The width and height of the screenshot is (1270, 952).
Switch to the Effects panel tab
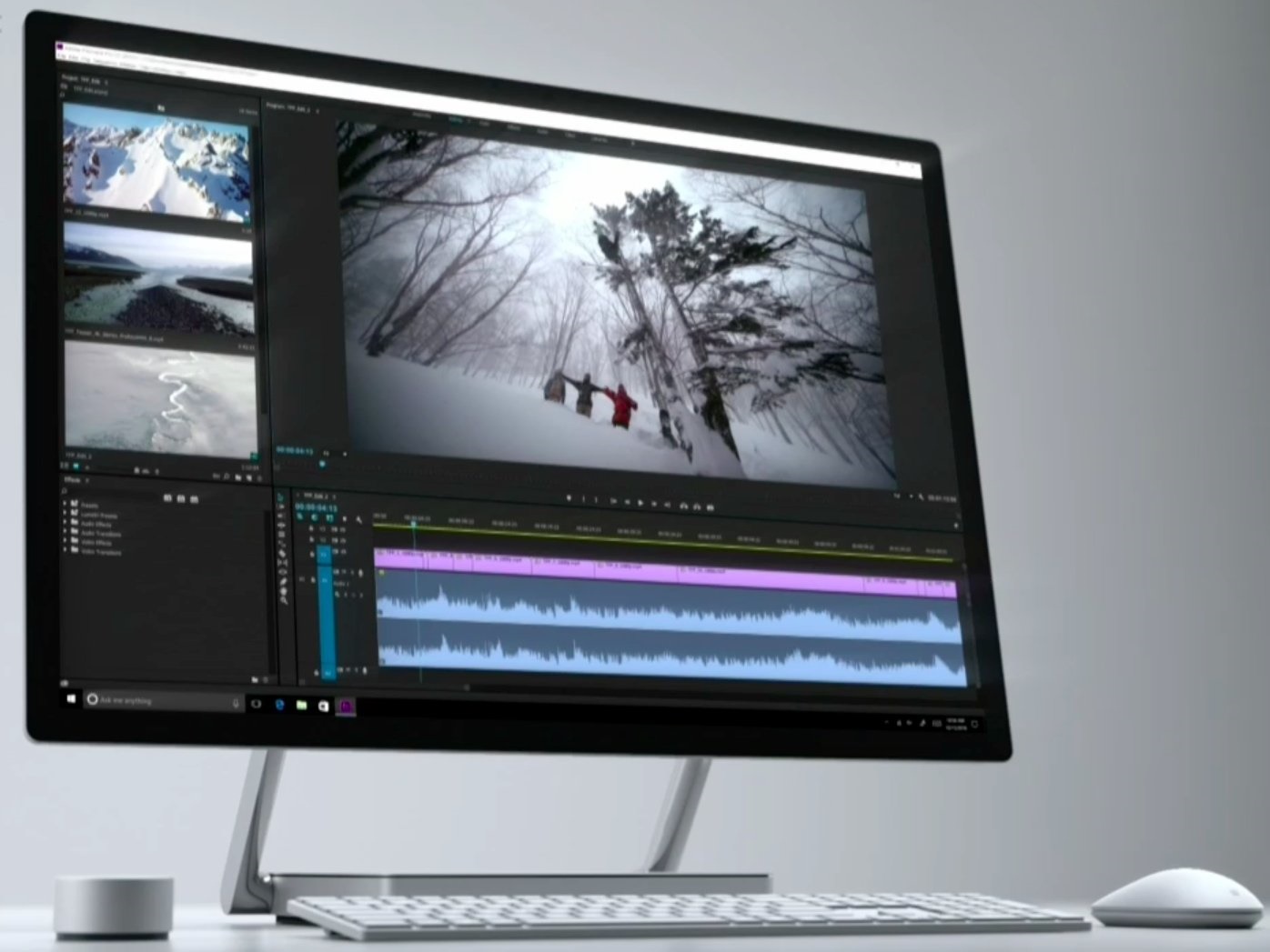click(73, 480)
